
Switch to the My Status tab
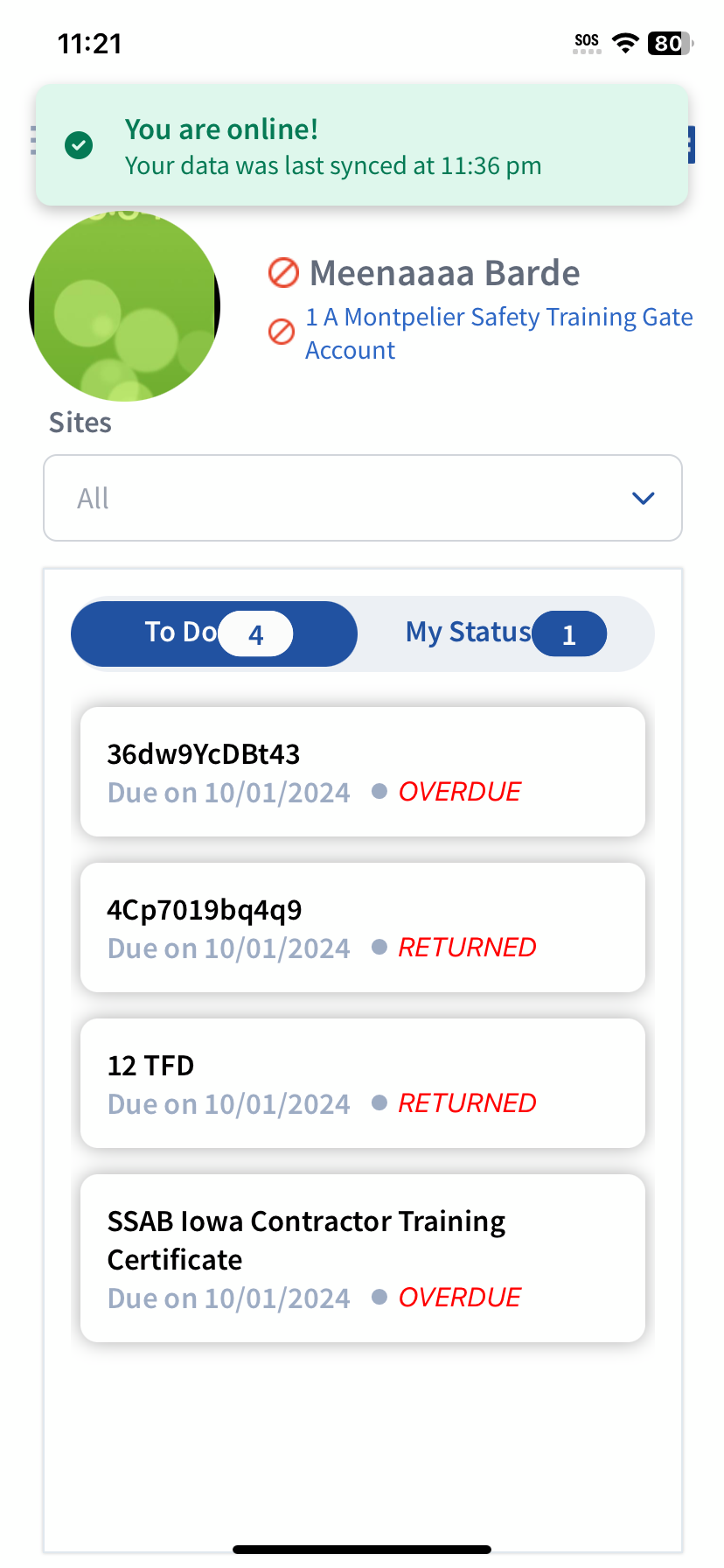coord(468,633)
